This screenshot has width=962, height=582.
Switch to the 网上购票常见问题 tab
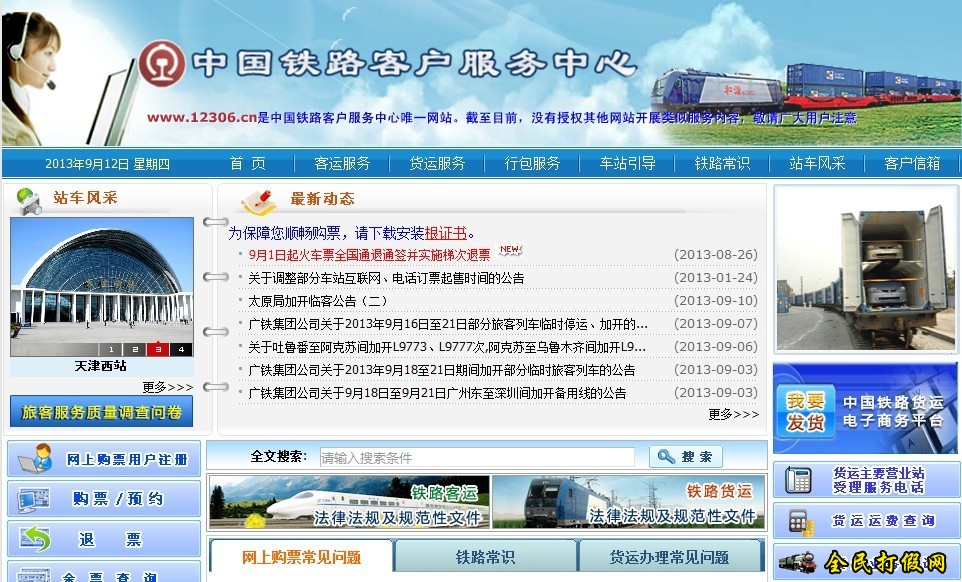(x=301, y=557)
